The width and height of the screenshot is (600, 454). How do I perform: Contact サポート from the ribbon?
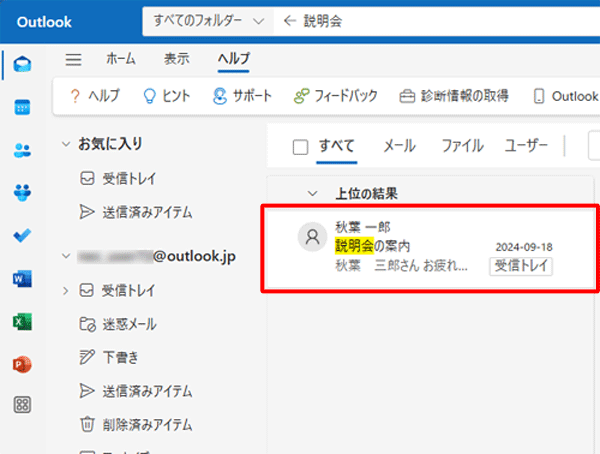click(x=242, y=96)
